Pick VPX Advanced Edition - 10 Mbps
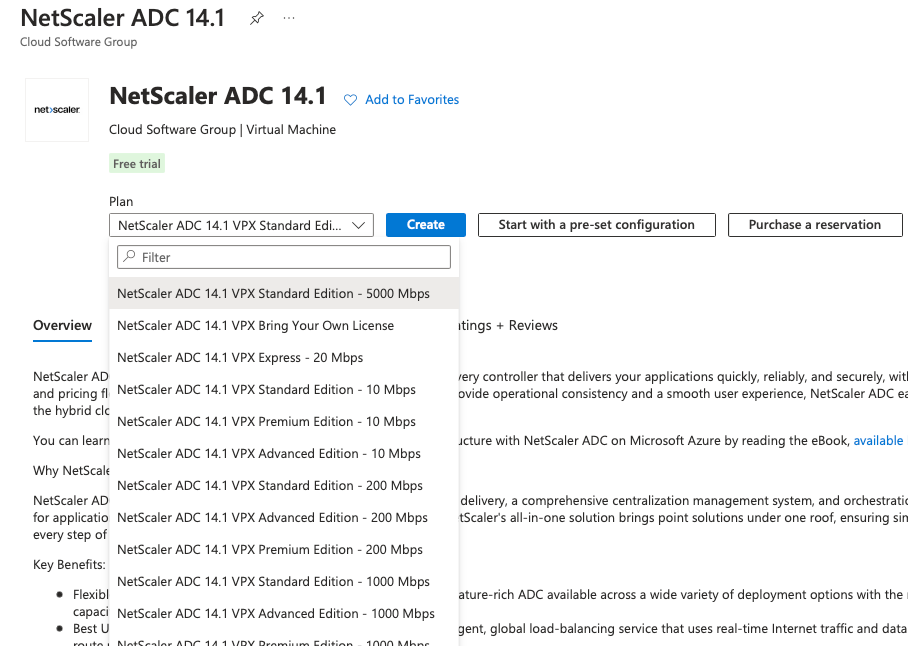Viewport: 908px width, 646px height. pos(284,454)
